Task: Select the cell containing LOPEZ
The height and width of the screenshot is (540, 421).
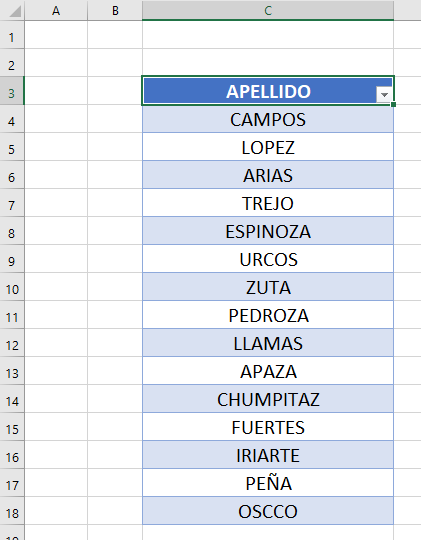Action: 268,147
